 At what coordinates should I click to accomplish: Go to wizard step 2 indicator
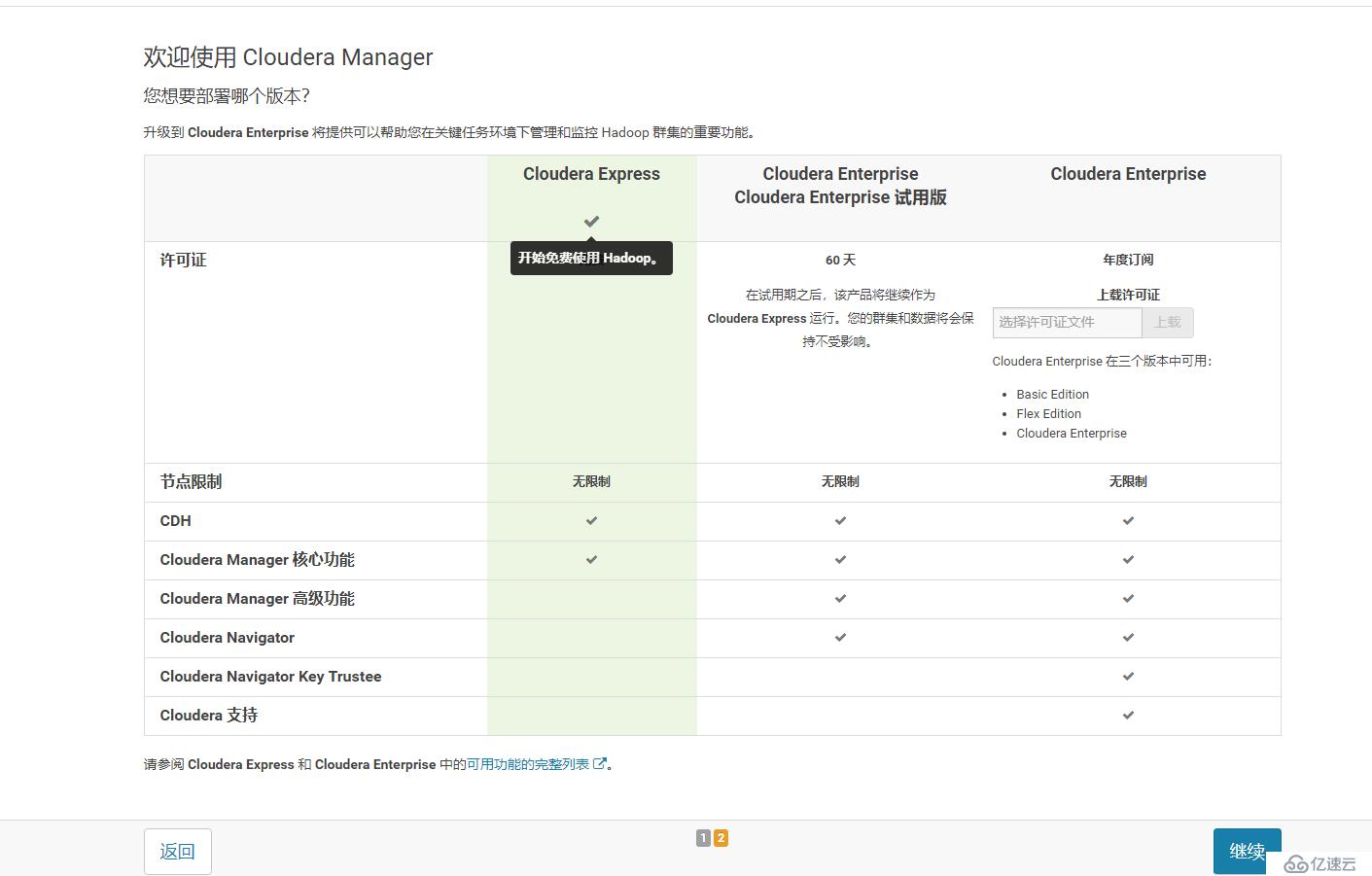point(721,837)
